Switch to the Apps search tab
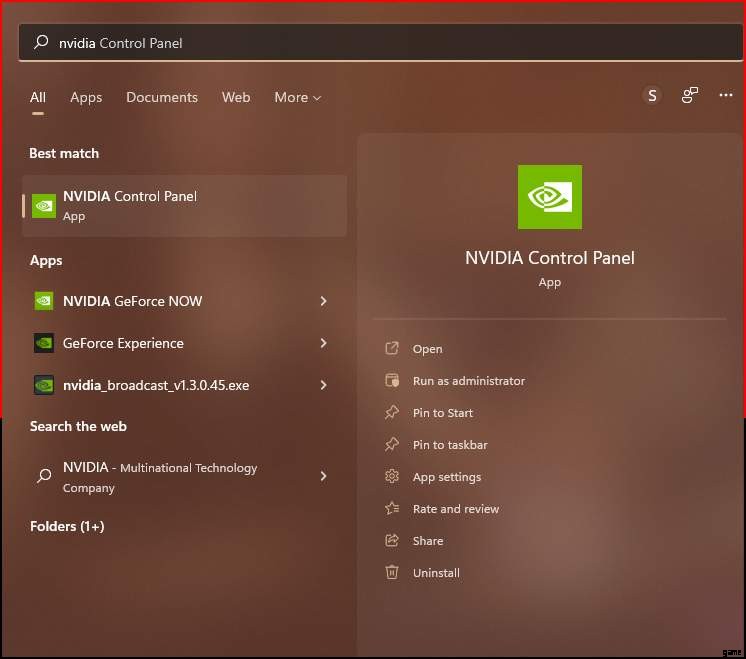 [x=86, y=97]
